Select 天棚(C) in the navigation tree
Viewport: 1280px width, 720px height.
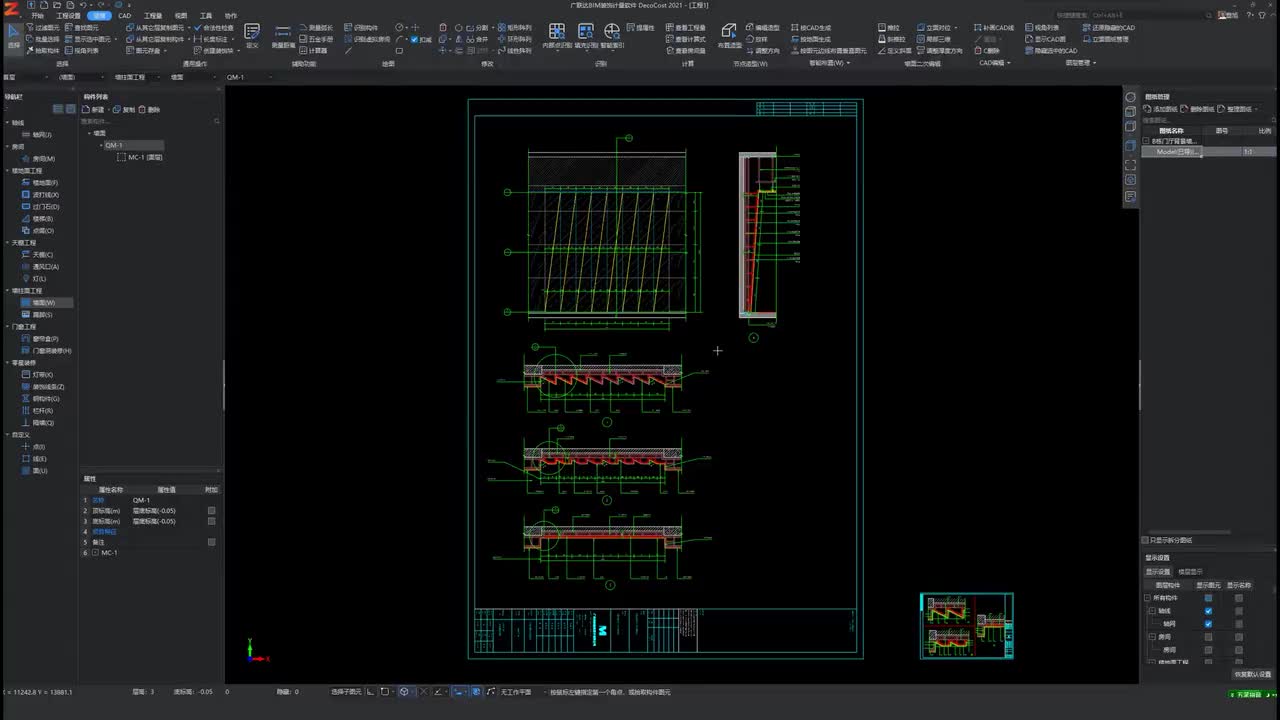(42, 255)
